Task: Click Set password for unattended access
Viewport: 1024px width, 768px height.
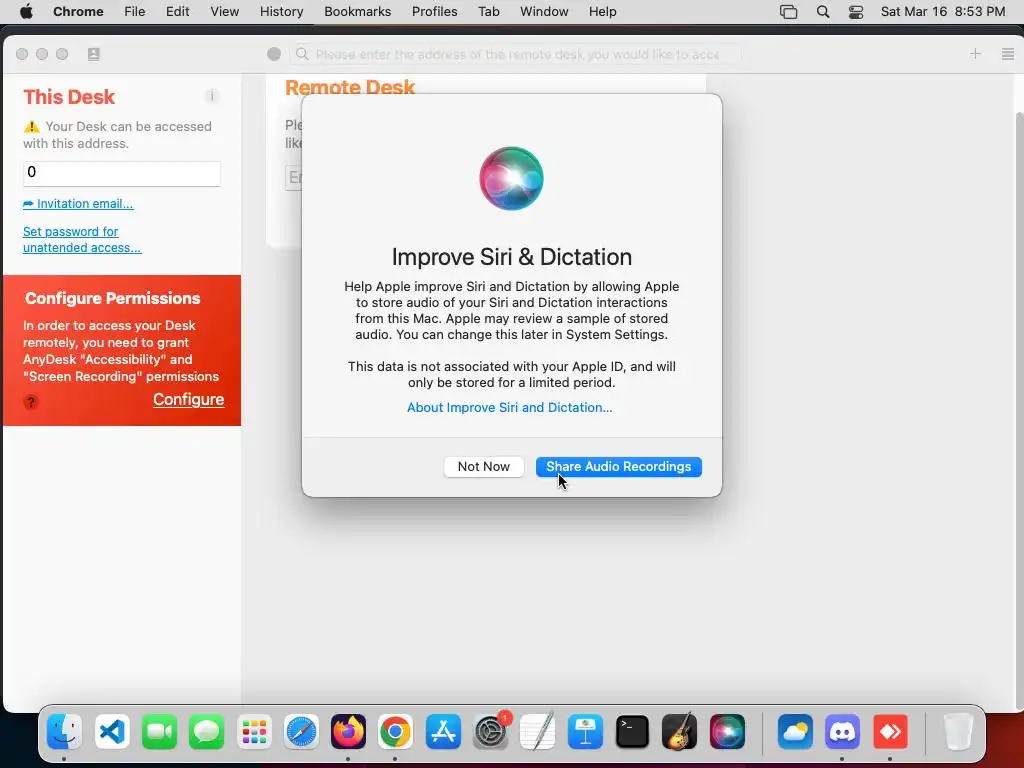Action: pos(82,240)
